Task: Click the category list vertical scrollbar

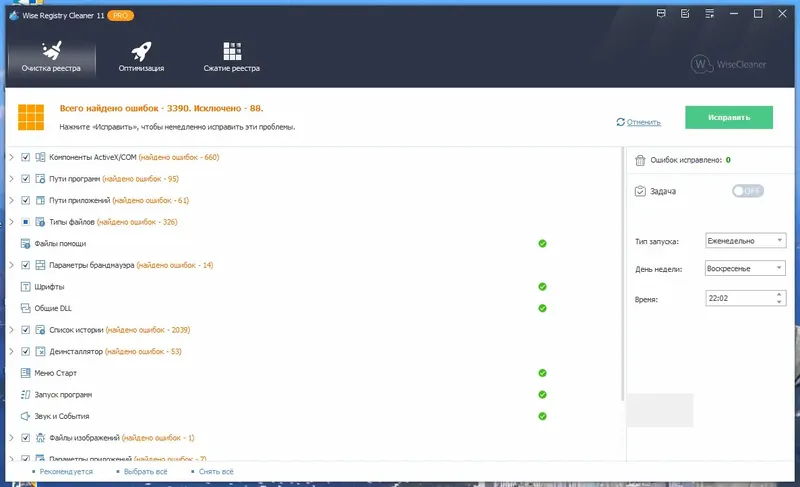Action: 622,274
